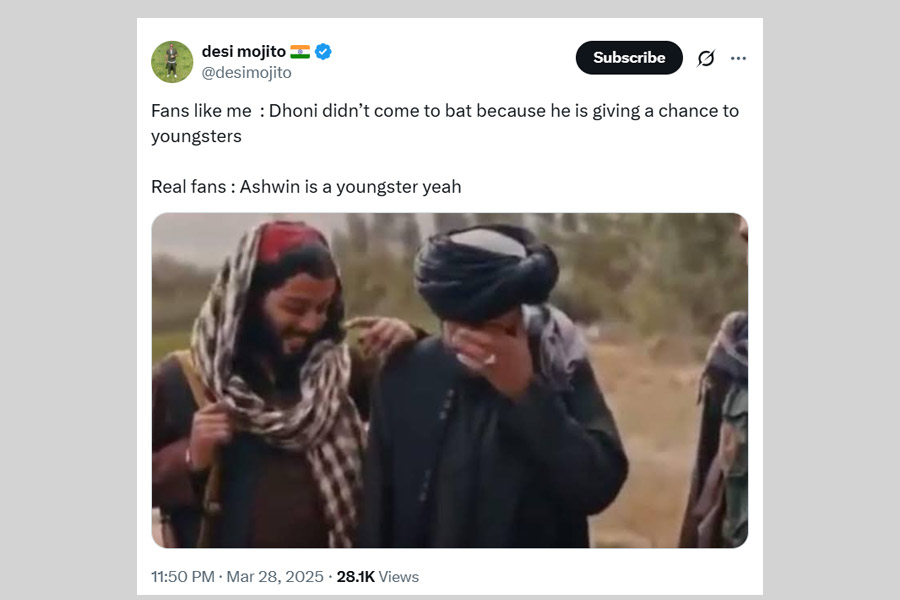Click the Mar 28, 2025 date
This screenshot has width=900, height=600.
click(275, 577)
